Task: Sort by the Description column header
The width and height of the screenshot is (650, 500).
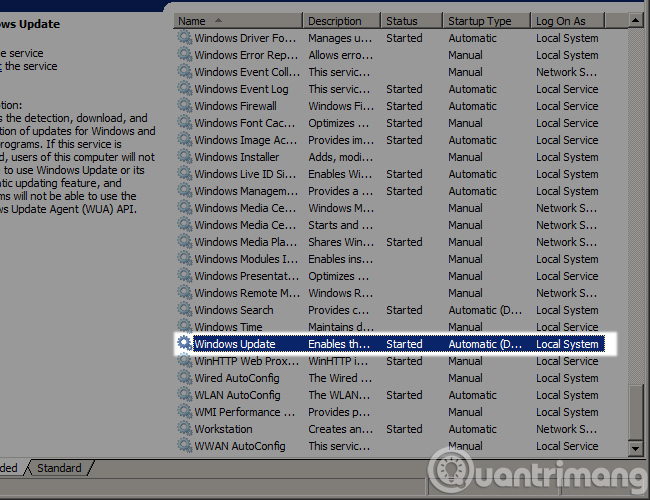Action: coord(342,21)
